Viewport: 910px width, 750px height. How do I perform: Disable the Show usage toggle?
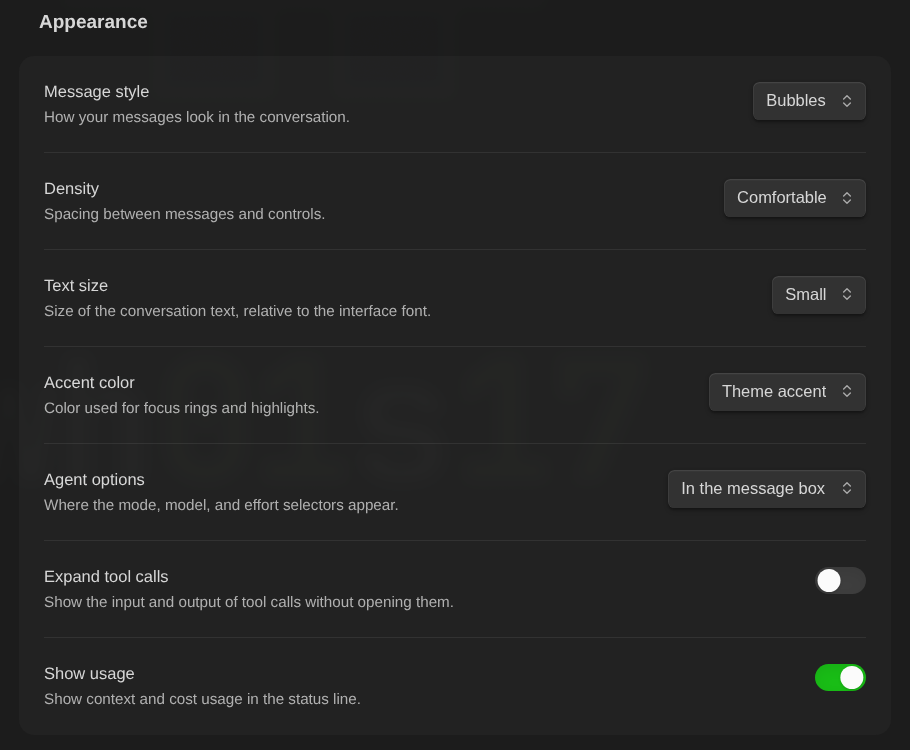point(840,677)
